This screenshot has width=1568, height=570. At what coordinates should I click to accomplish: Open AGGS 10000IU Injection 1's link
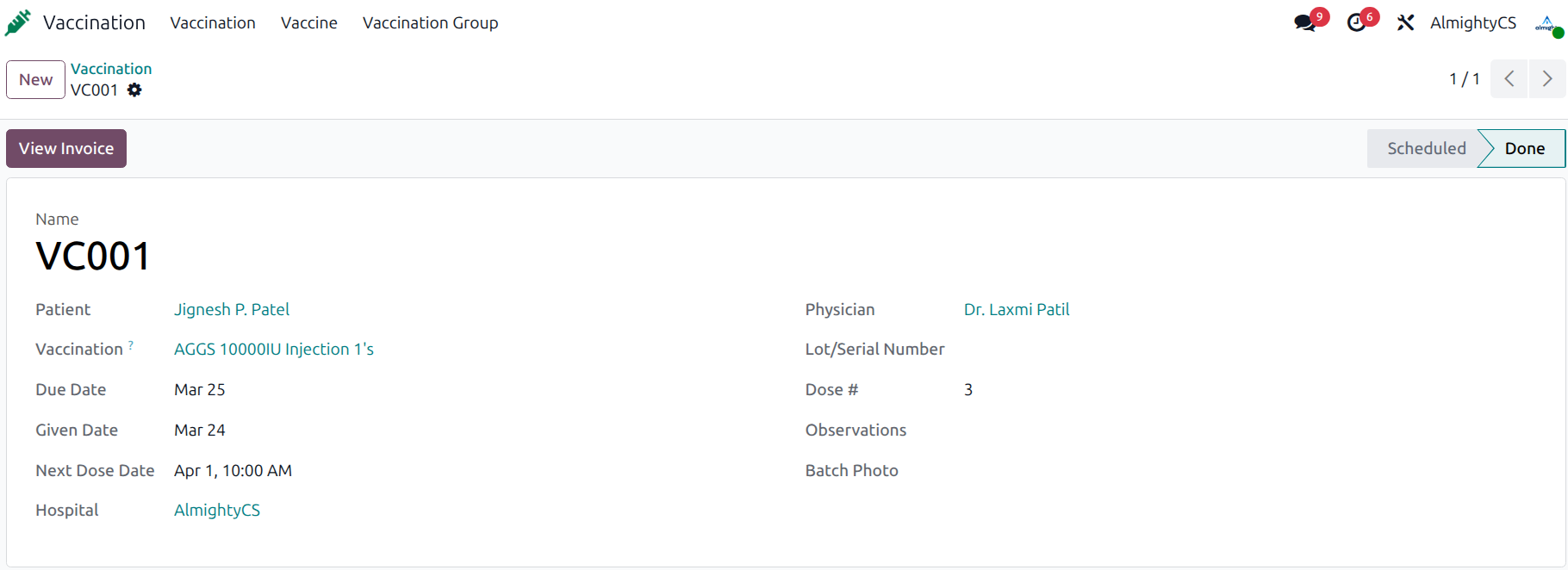click(274, 350)
